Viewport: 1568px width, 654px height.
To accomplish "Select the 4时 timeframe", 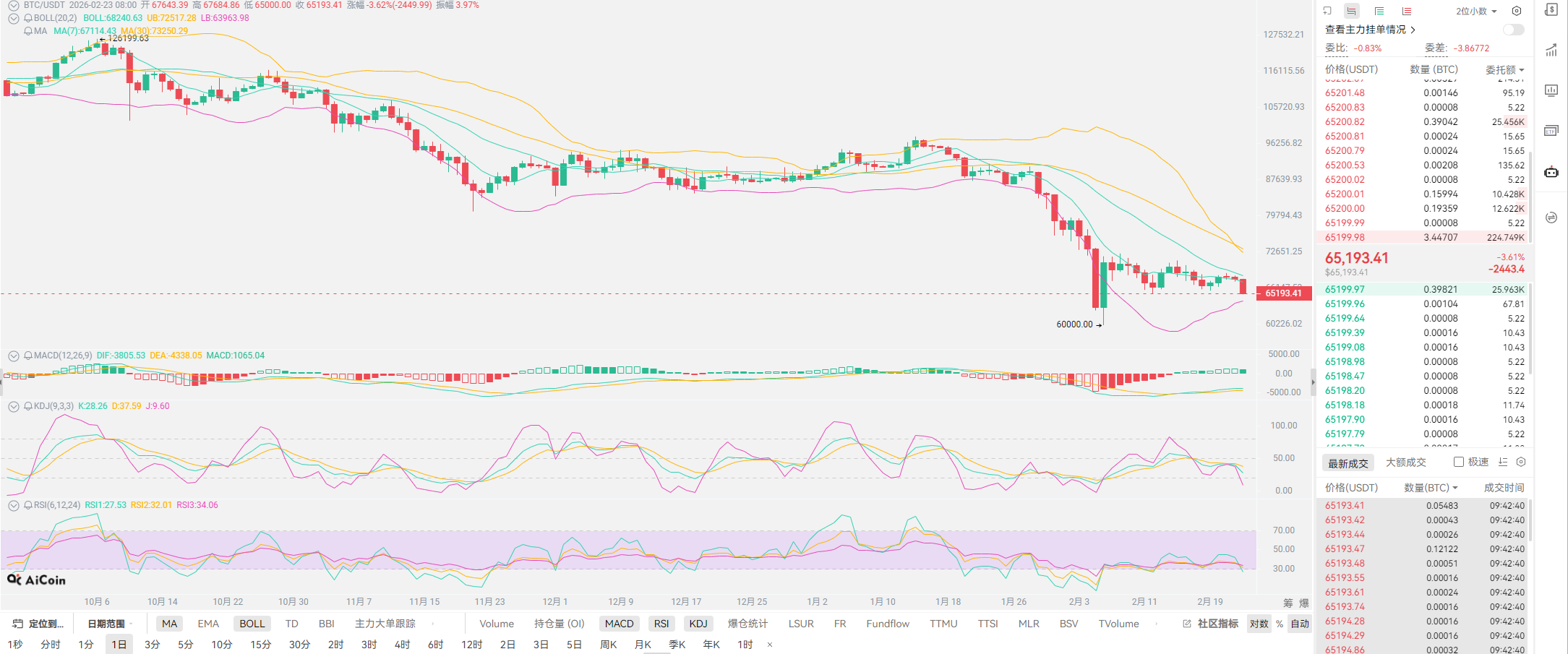I will pos(402,644).
